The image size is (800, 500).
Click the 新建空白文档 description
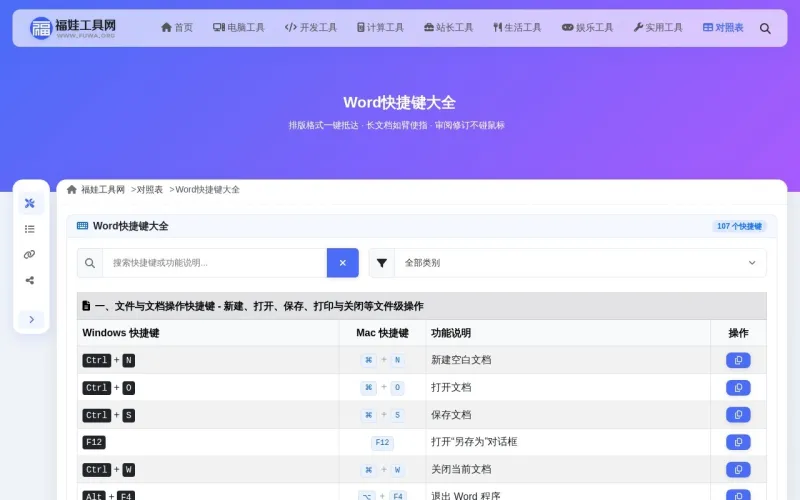tap(461, 360)
